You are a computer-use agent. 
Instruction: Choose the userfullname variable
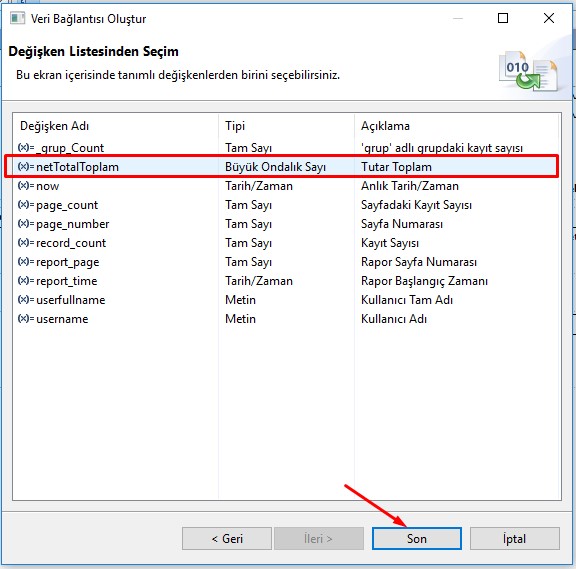[287, 300]
